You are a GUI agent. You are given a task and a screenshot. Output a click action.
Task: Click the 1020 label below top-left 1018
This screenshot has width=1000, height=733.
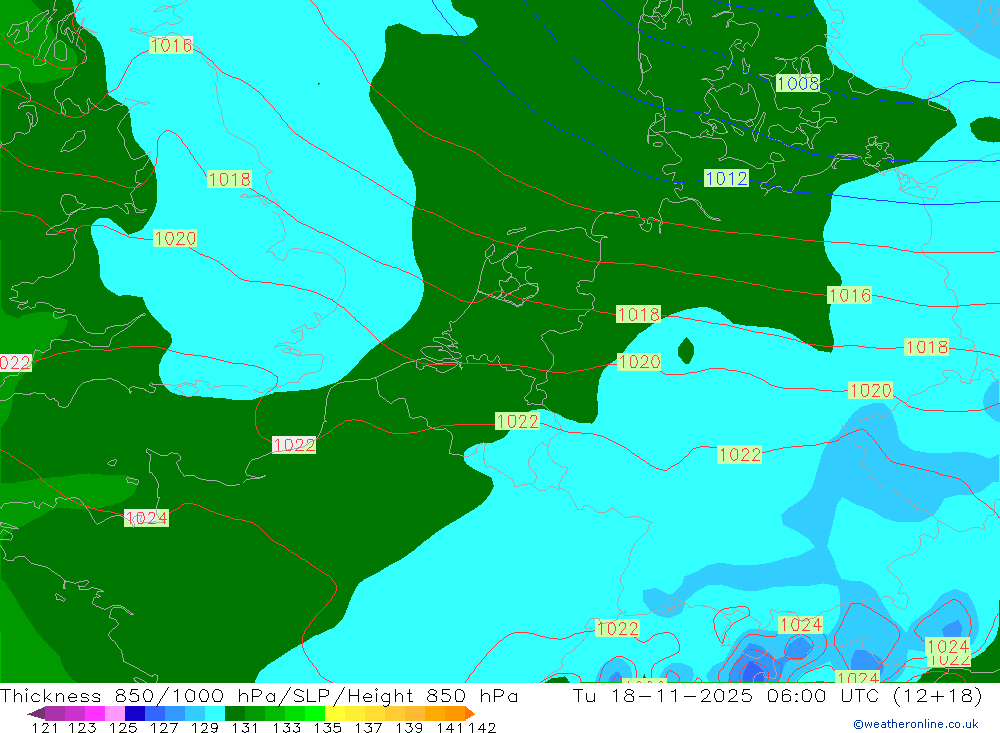tap(175, 239)
